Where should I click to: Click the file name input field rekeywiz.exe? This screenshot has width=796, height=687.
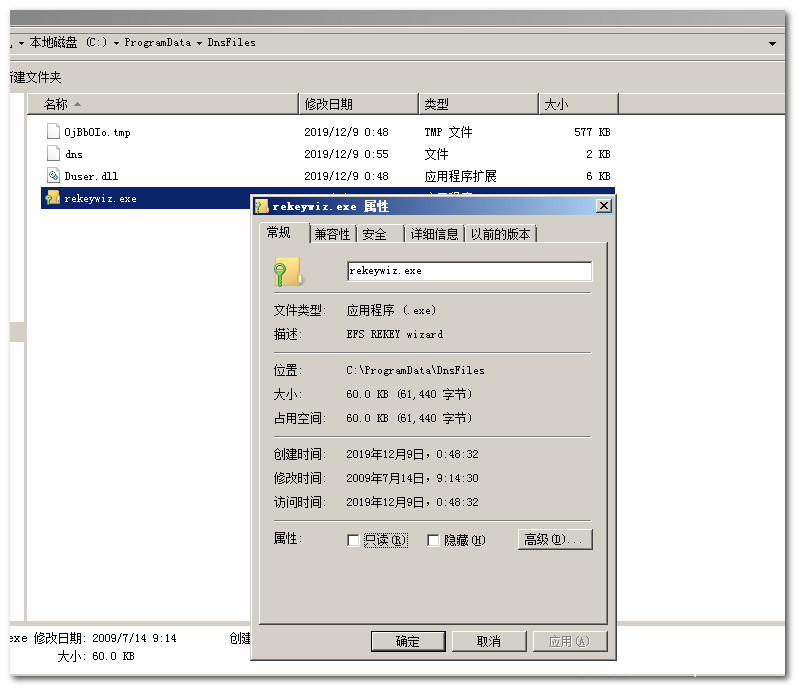(x=470, y=271)
